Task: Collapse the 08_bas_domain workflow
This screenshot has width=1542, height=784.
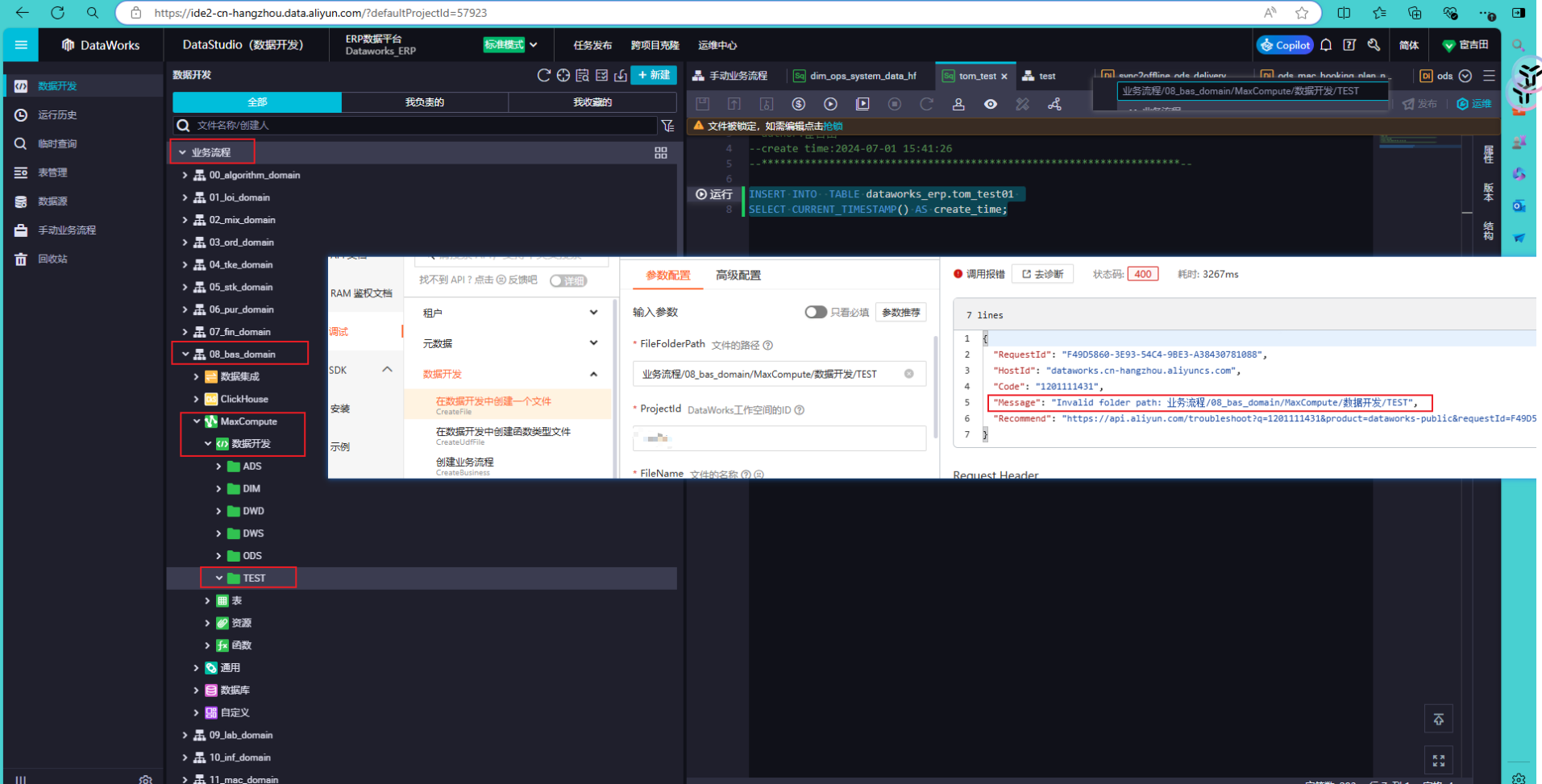Action: point(185,354)
